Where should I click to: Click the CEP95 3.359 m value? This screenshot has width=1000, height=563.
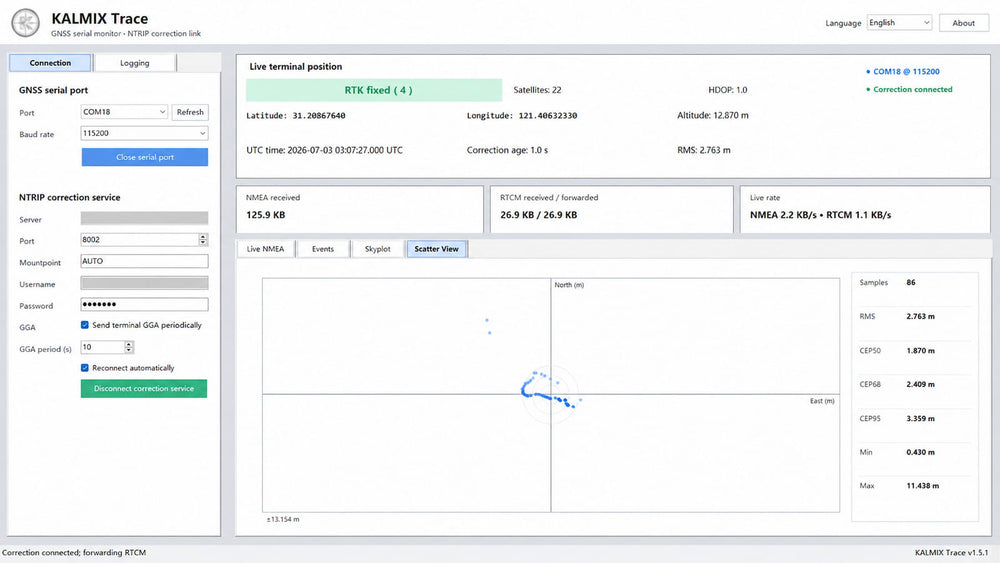click(x=920, y=419)
